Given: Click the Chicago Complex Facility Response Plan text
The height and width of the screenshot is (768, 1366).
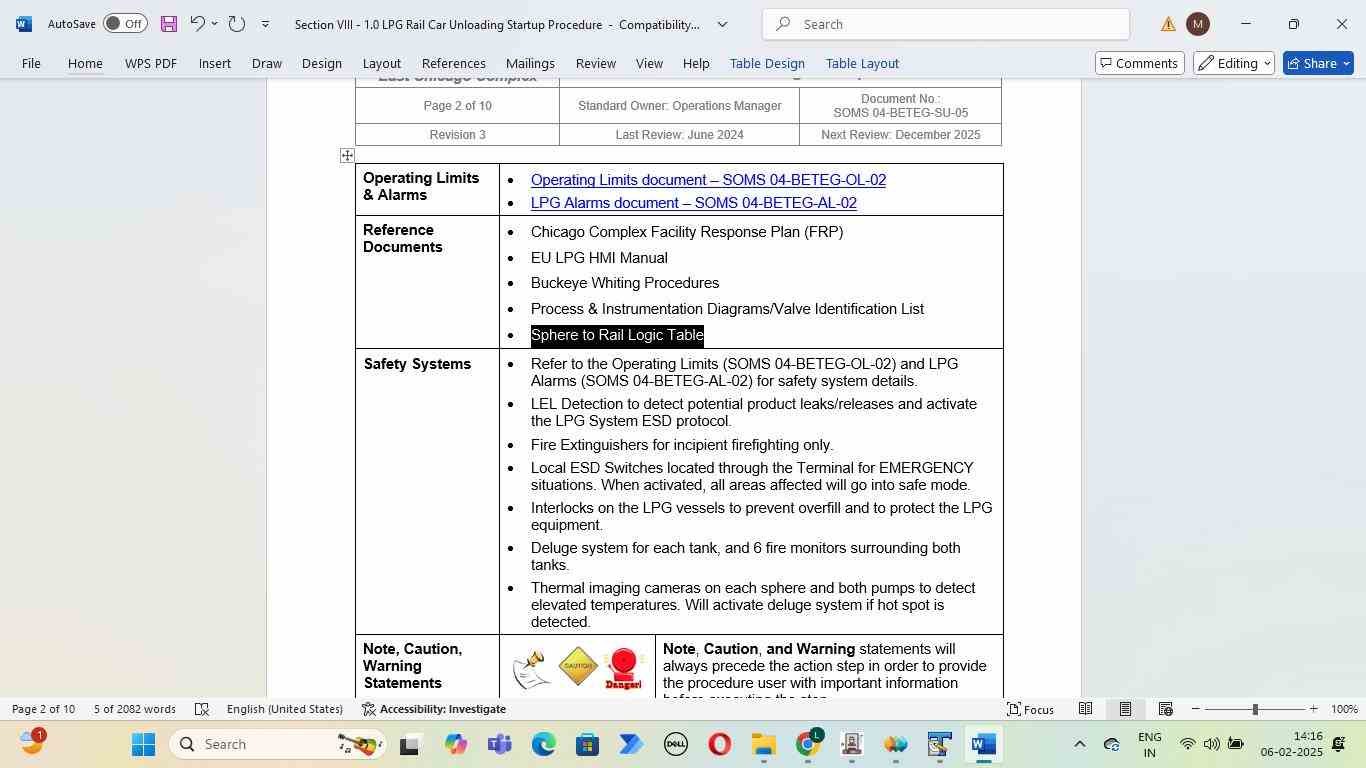Looking at the screenshot, I should (687, 232).
